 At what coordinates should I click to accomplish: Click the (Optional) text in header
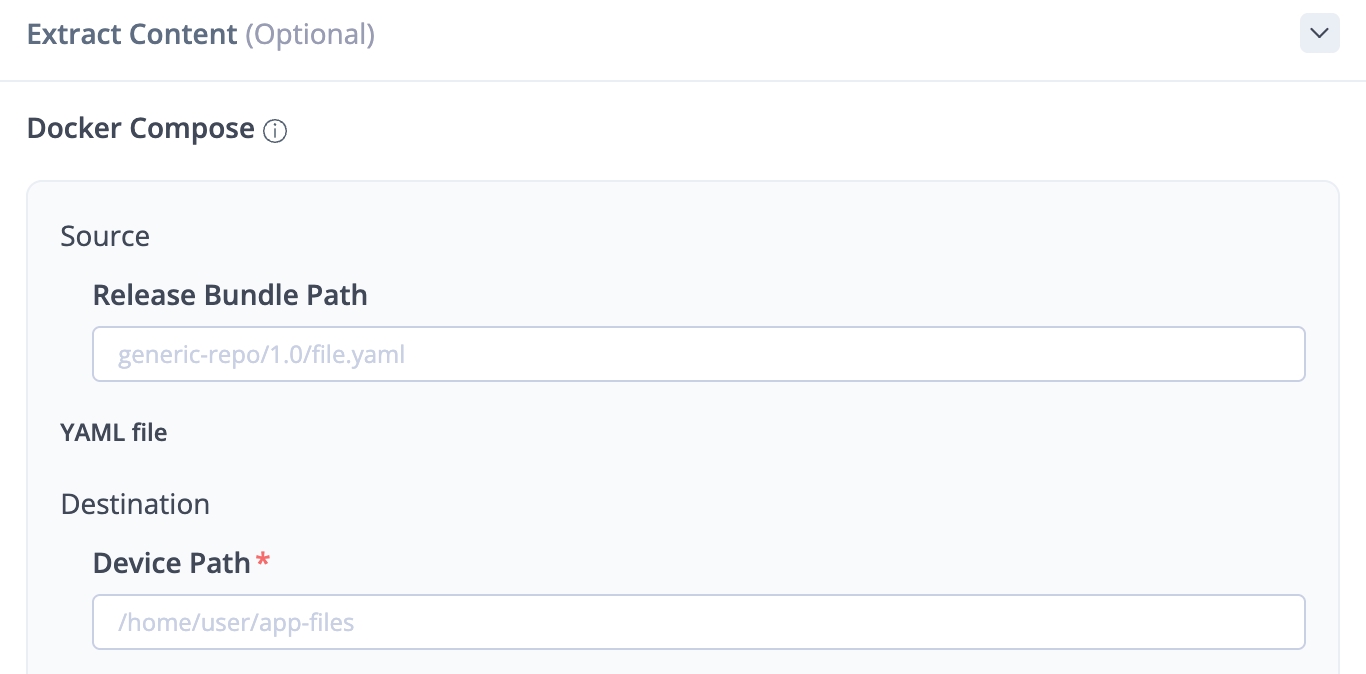coord(310,34)
